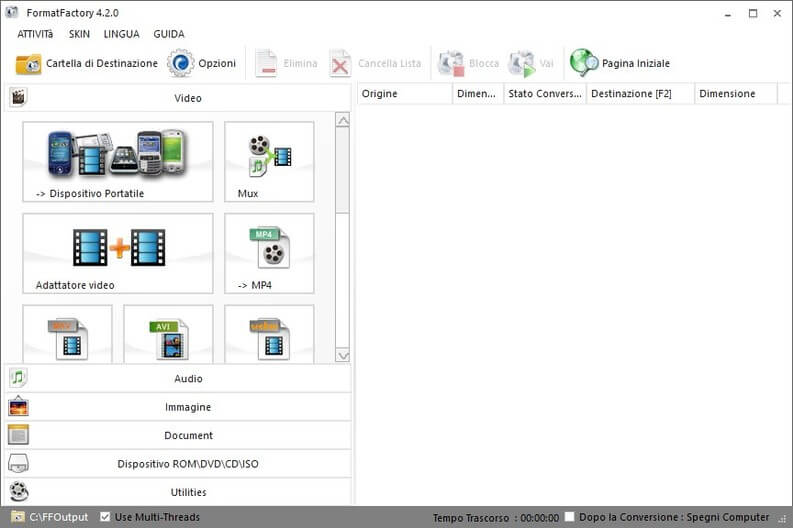Expand the Immagine category panel
793x528 pixels.
click(178, 407)
